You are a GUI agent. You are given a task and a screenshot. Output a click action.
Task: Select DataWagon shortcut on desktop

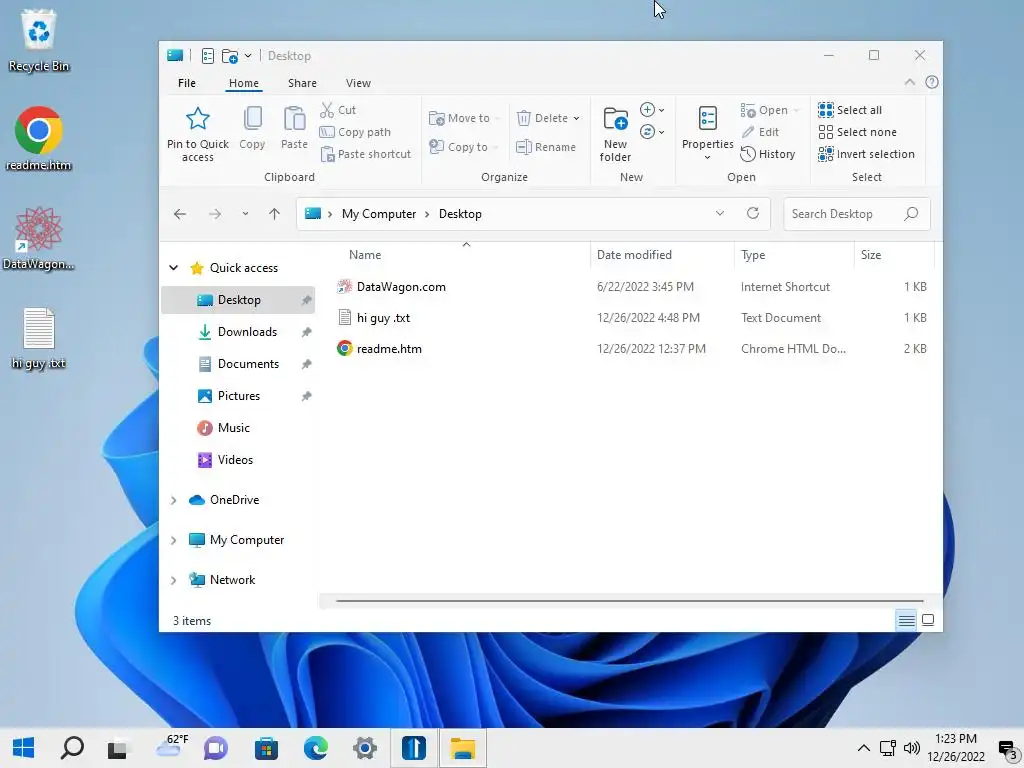tap(39, 238)
